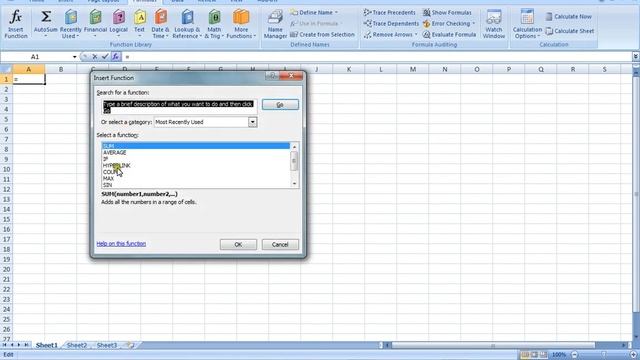Click the insert new worksheet tab icon
Image resolution: width=640 pixels, height=360 pixels.
click(x=131, y=345)
